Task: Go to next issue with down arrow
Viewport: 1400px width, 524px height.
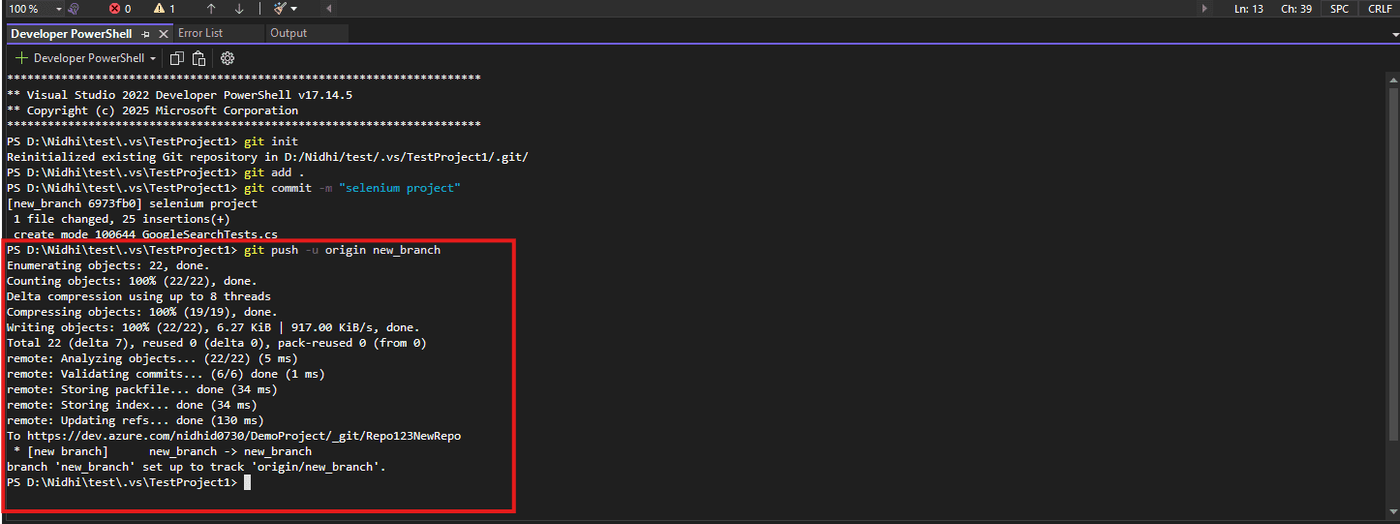Action: tap(239, 8)
